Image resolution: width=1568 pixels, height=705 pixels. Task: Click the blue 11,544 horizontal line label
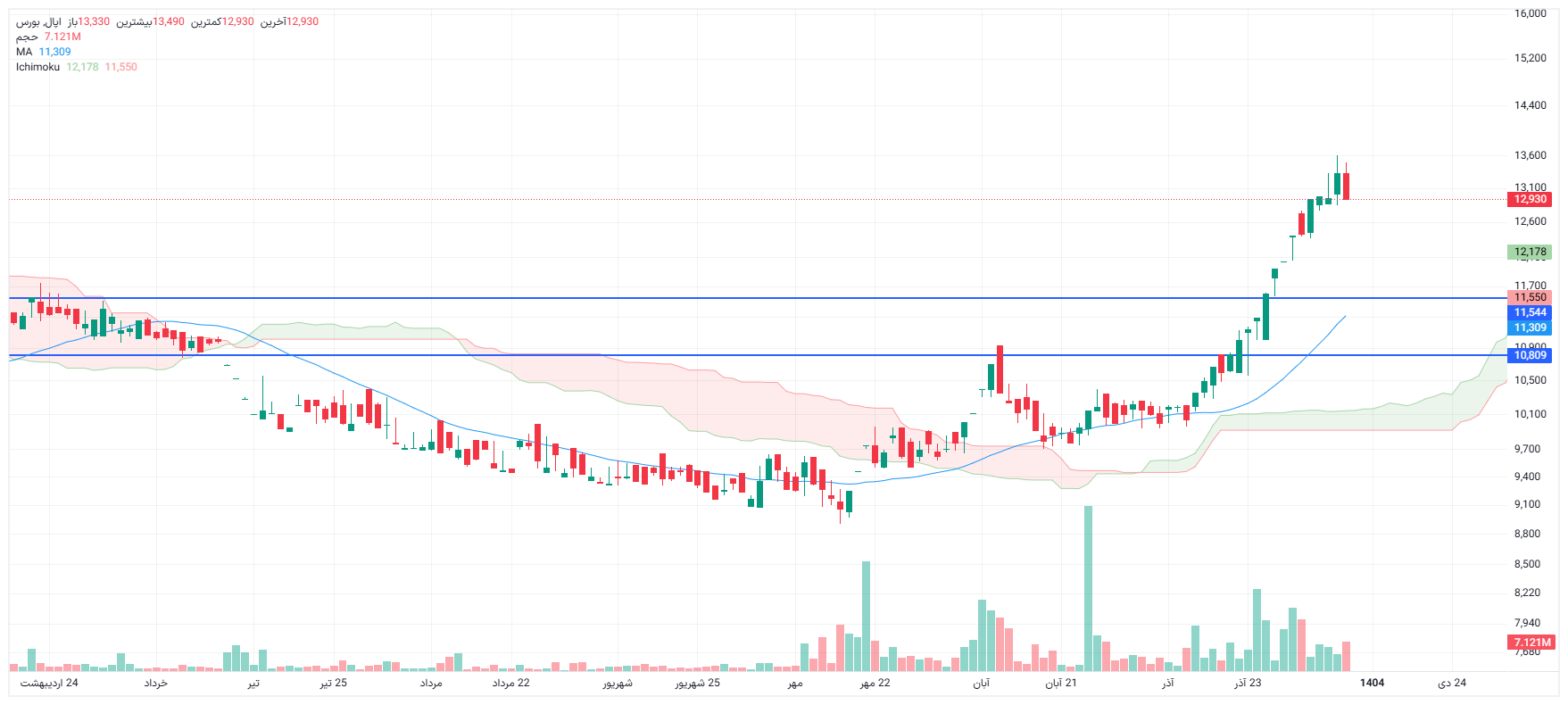1530,312
